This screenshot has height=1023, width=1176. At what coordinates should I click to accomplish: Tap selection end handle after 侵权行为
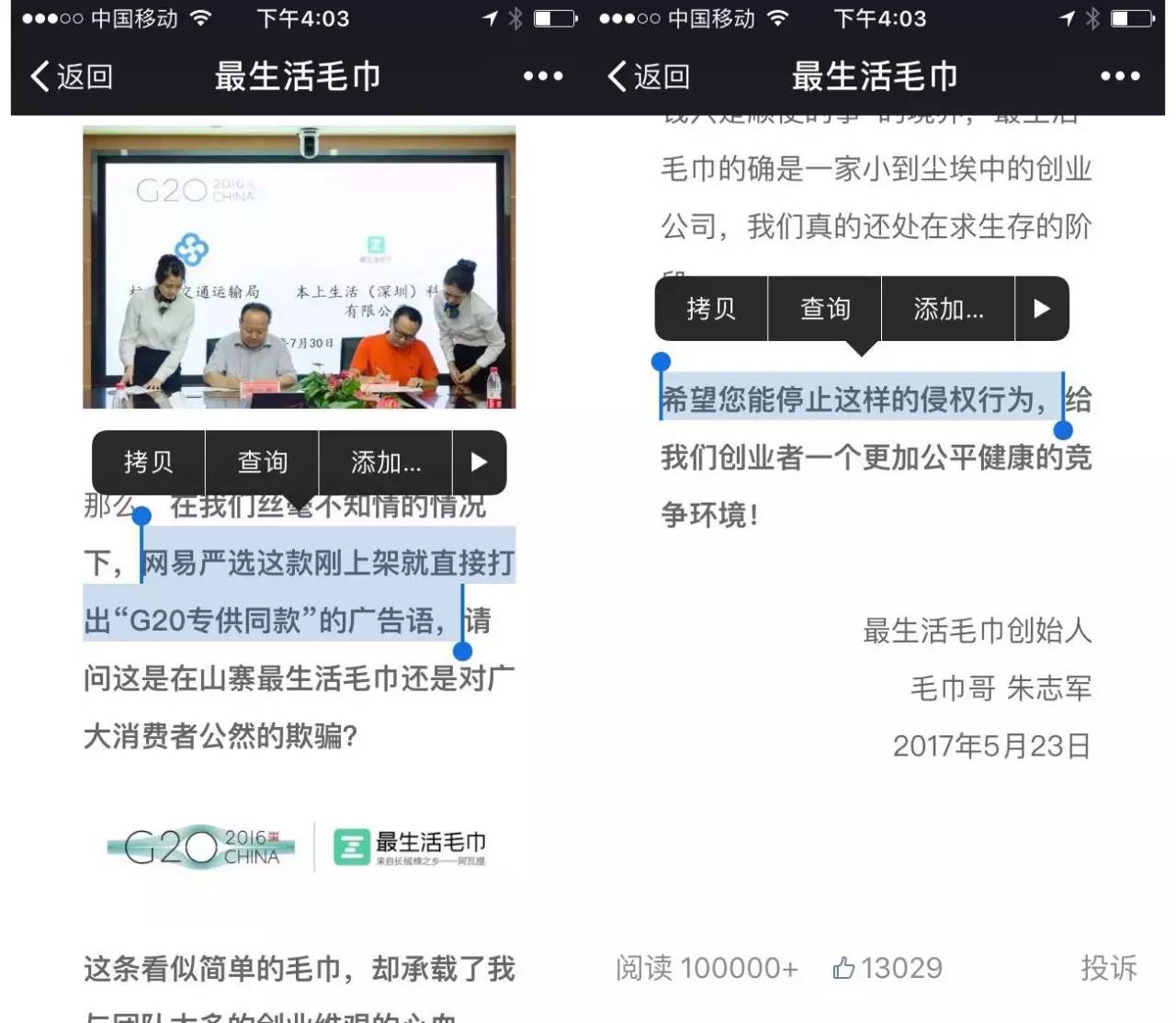pos(1063,429)
